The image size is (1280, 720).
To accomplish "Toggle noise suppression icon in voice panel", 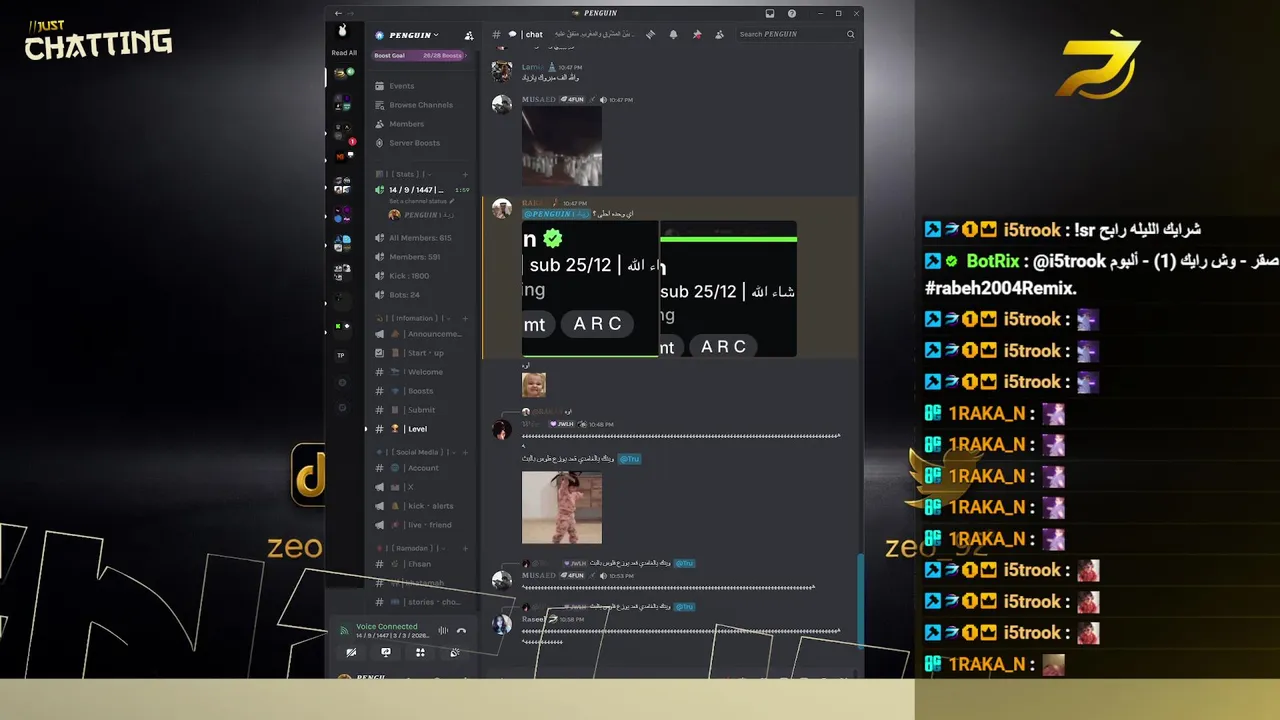I will click(x=443, y=631).
